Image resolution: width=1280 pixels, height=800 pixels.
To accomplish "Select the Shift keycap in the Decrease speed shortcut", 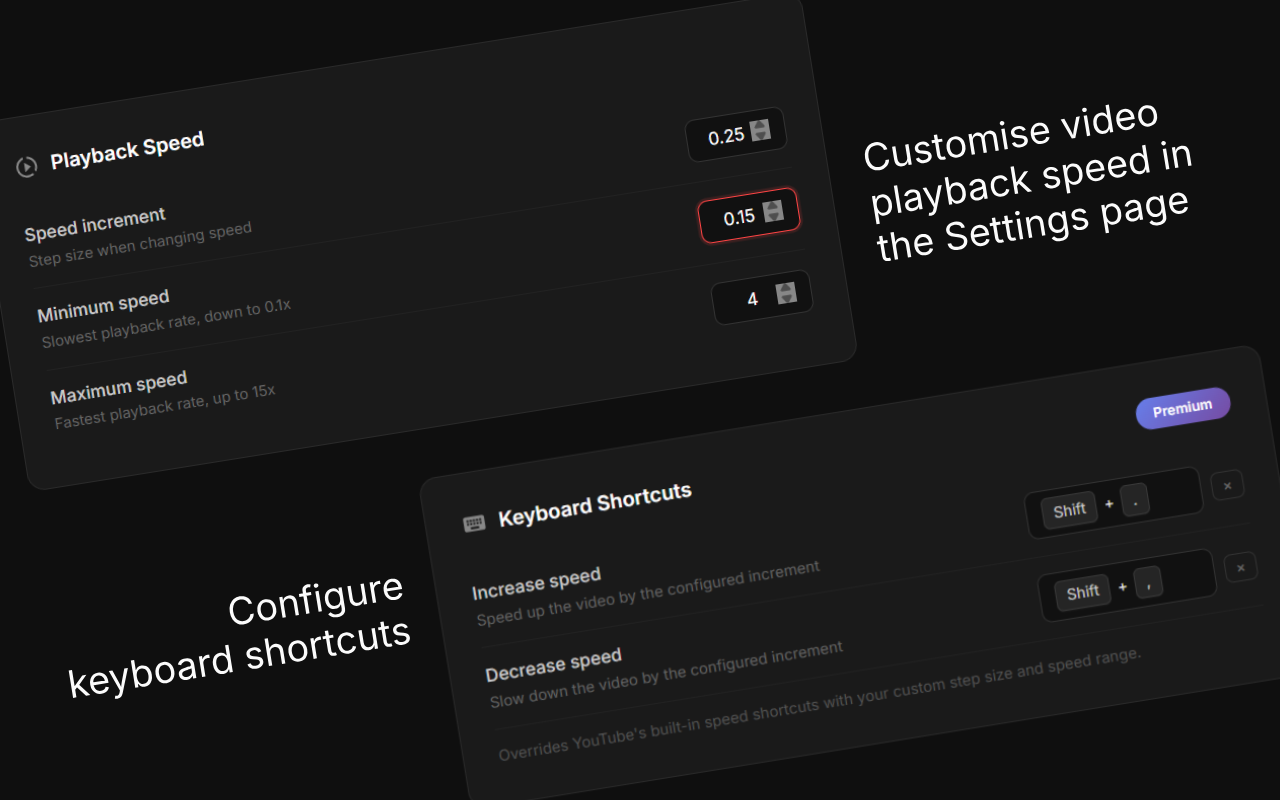I will (x=1082, y=592).
